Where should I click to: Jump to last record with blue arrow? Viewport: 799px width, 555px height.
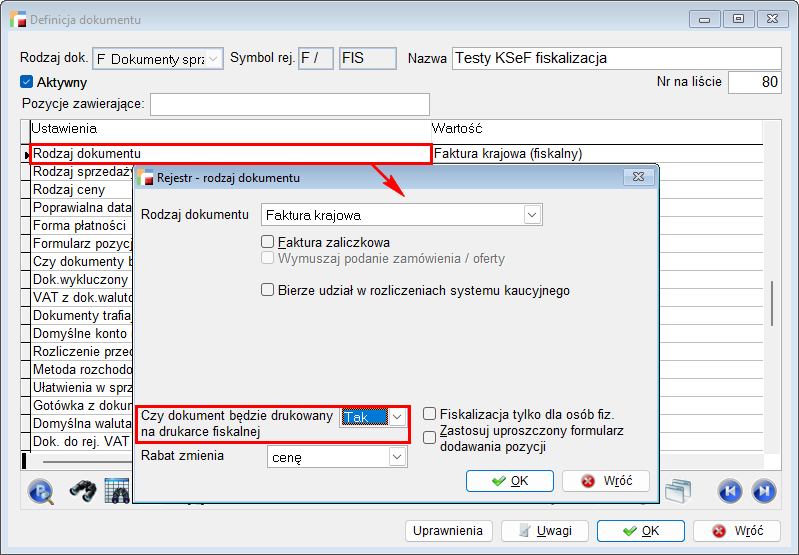[764, 490]
